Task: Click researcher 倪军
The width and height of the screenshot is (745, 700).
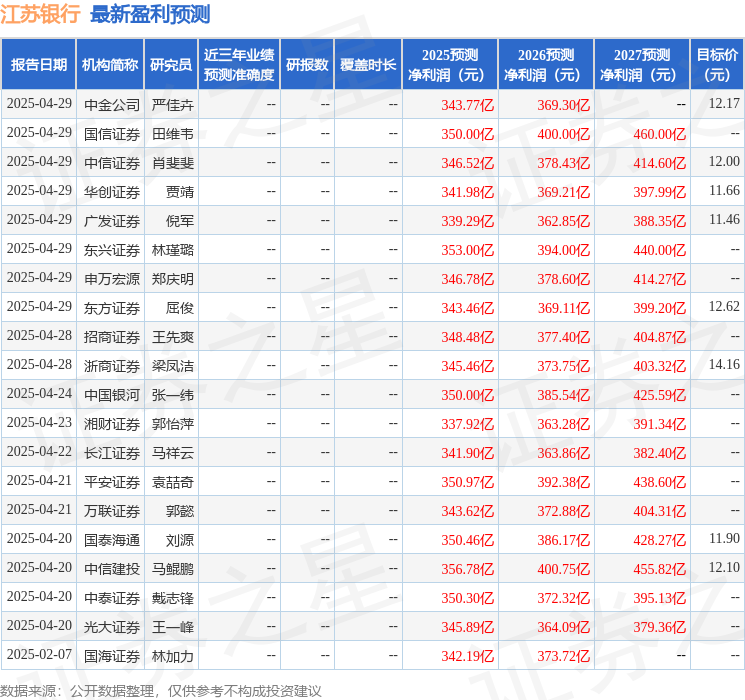Action: click(180, 221)
